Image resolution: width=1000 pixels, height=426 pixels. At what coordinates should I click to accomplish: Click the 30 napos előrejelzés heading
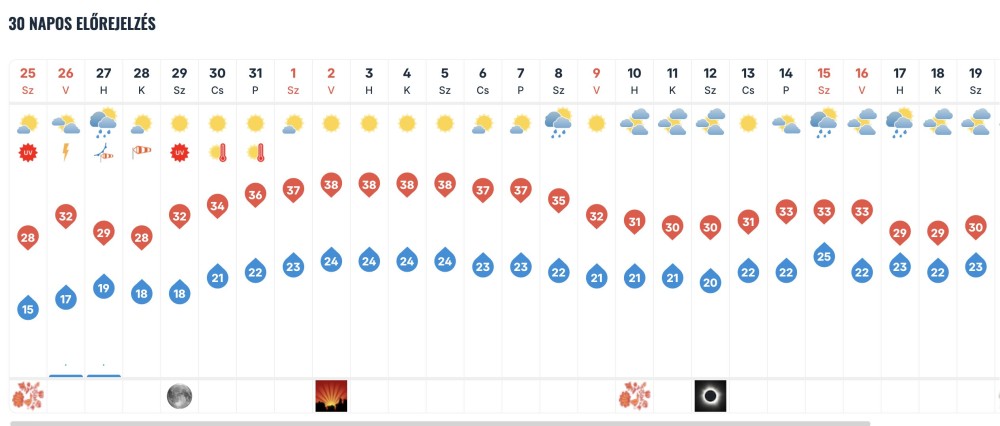click(x=82, y=24)
